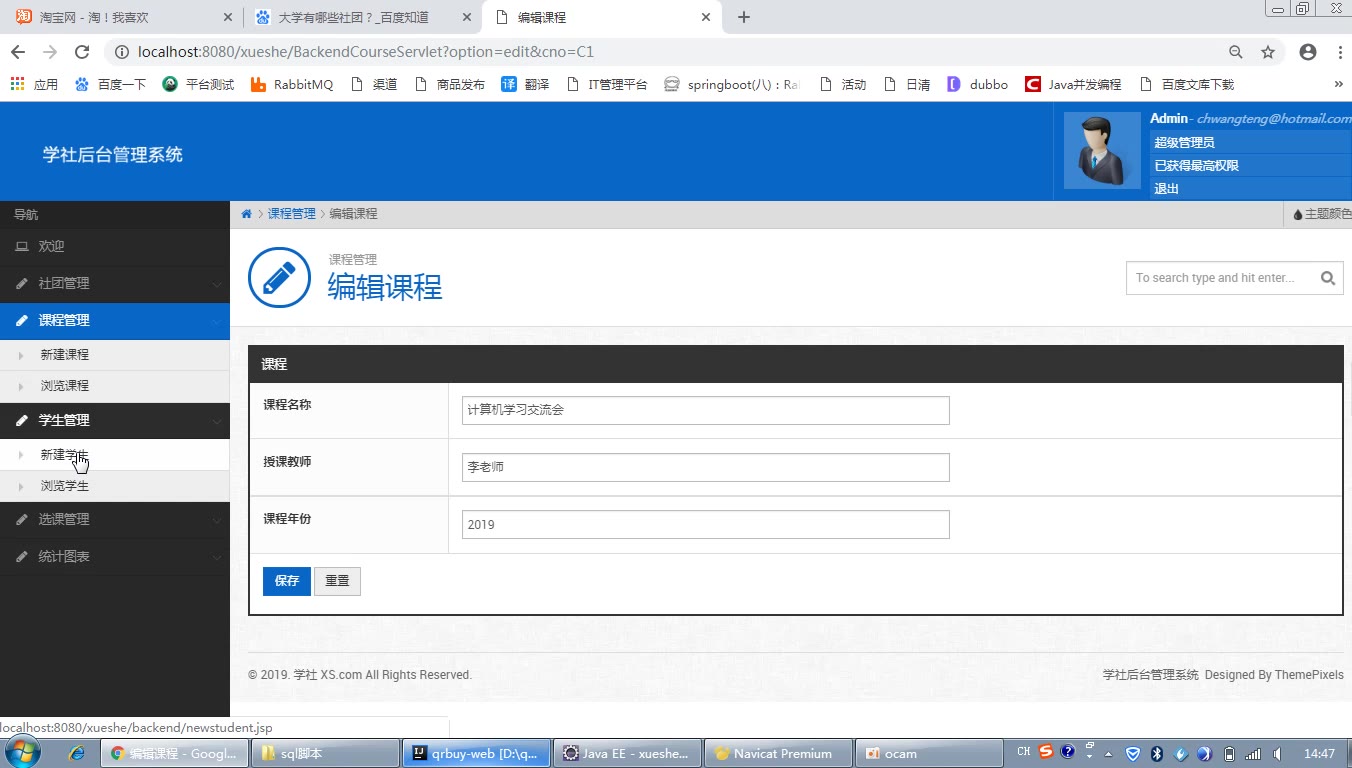The image size is (1352, 768).
Task: Open the 活动 bookmark
Action: coord(843,85)
